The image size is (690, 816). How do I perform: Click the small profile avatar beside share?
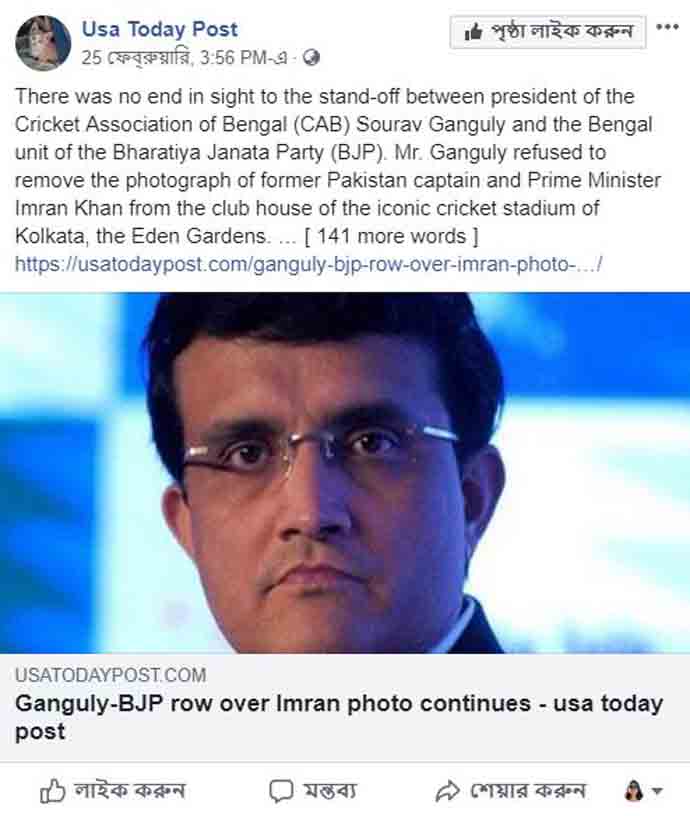[x=634, y=791]
